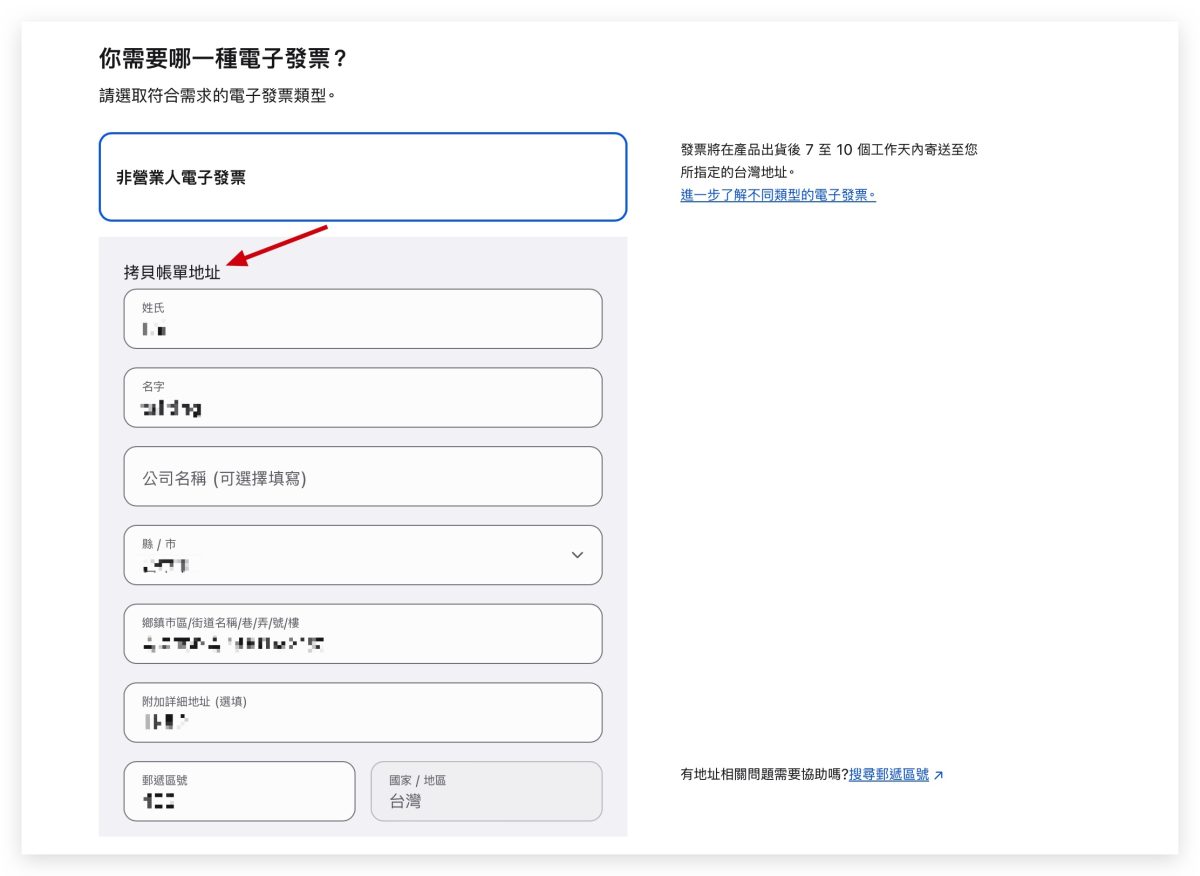The height and width of the screenshot is (876, 1200).
Task: Click the invoice delivery notice text
Action: (827, 160)
